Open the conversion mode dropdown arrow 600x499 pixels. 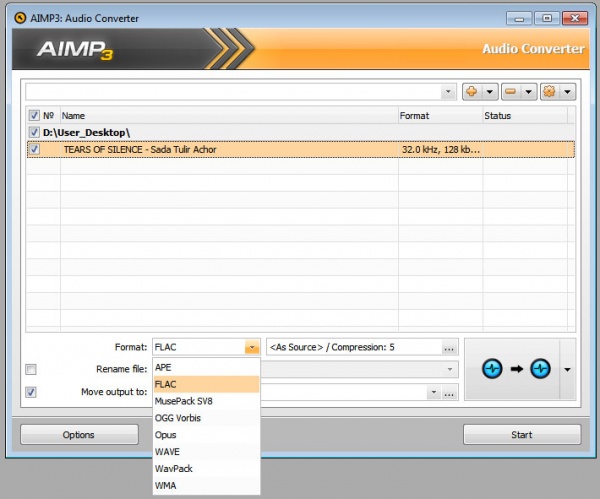click(x=568, y=369)
